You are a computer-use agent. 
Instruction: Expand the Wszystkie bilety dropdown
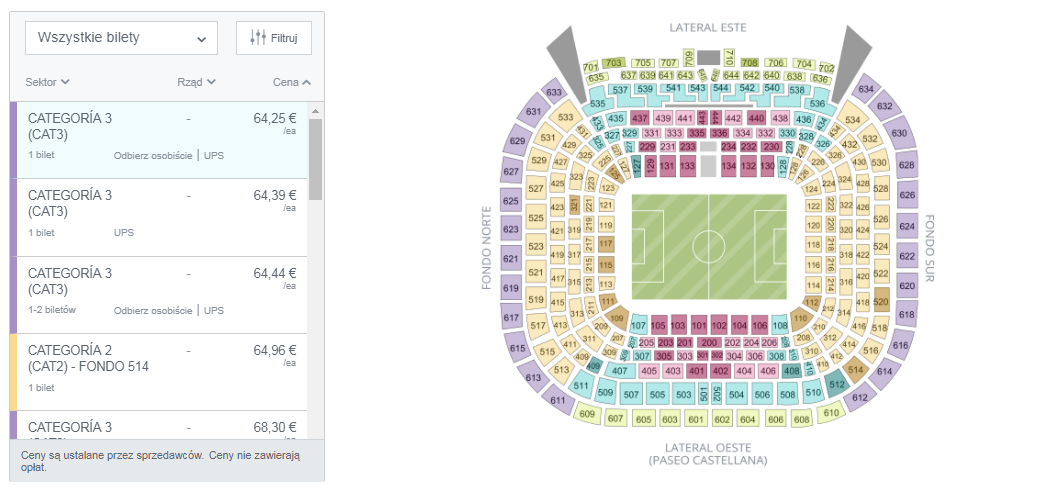click(x=121, y=38)
